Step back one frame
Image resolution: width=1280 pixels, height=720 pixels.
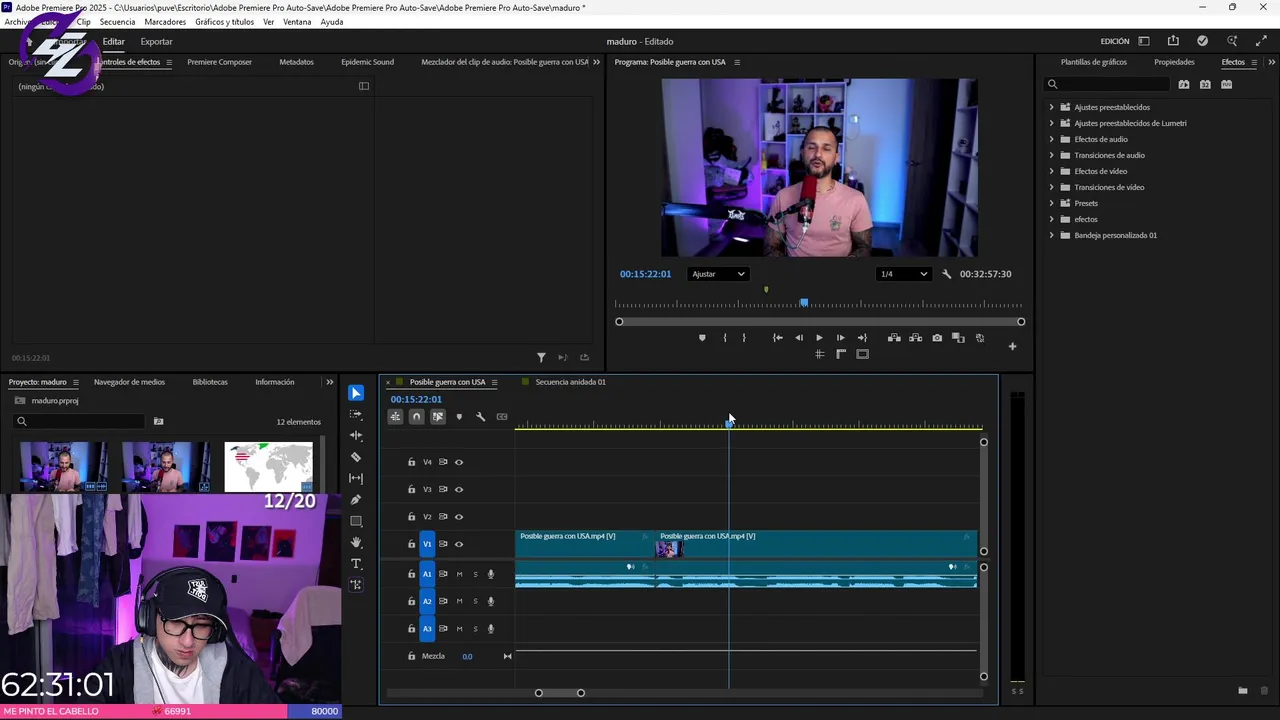[798, 338]
